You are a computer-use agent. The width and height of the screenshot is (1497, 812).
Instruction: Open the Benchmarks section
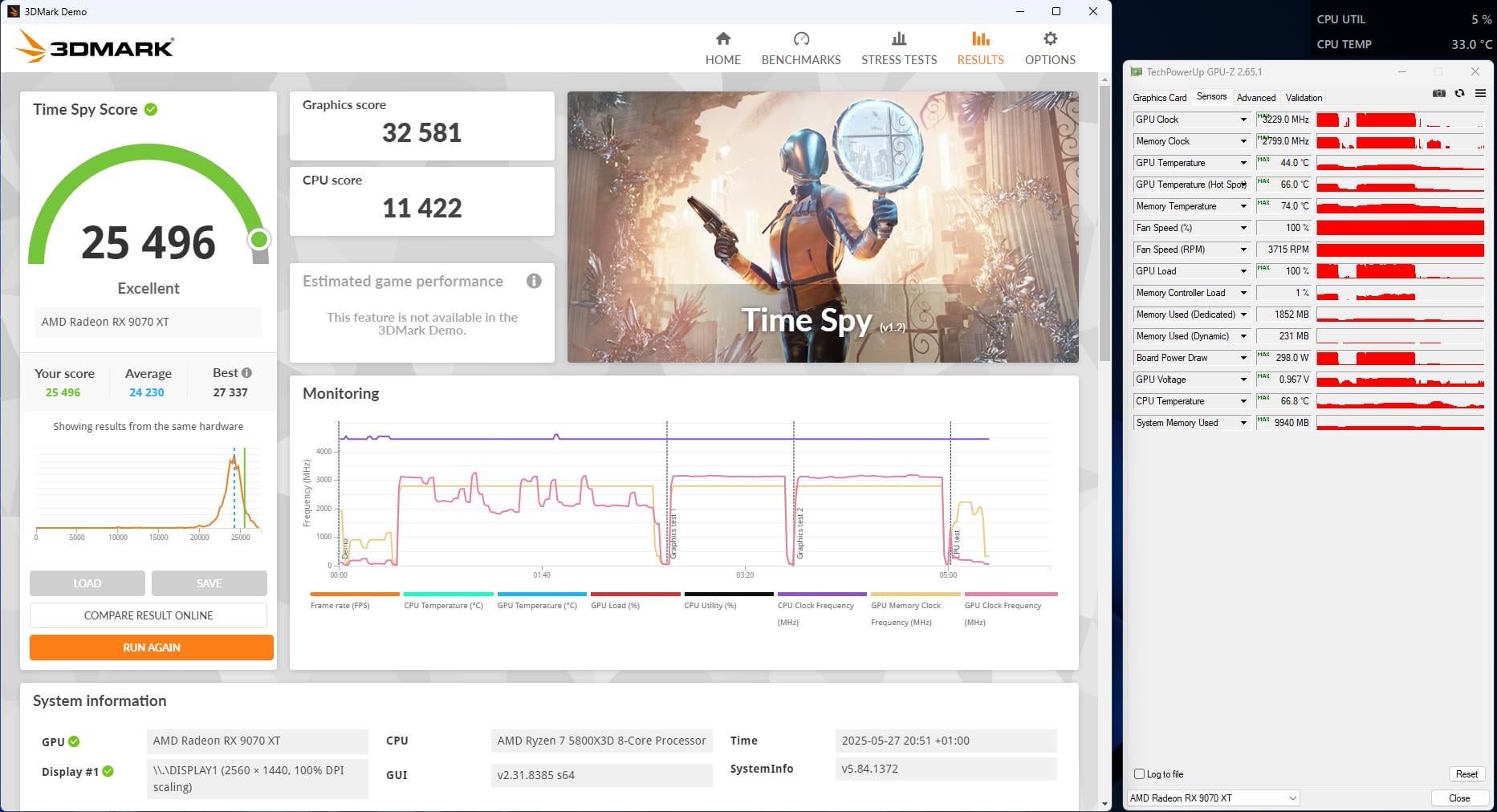click(x=801, y=48)
